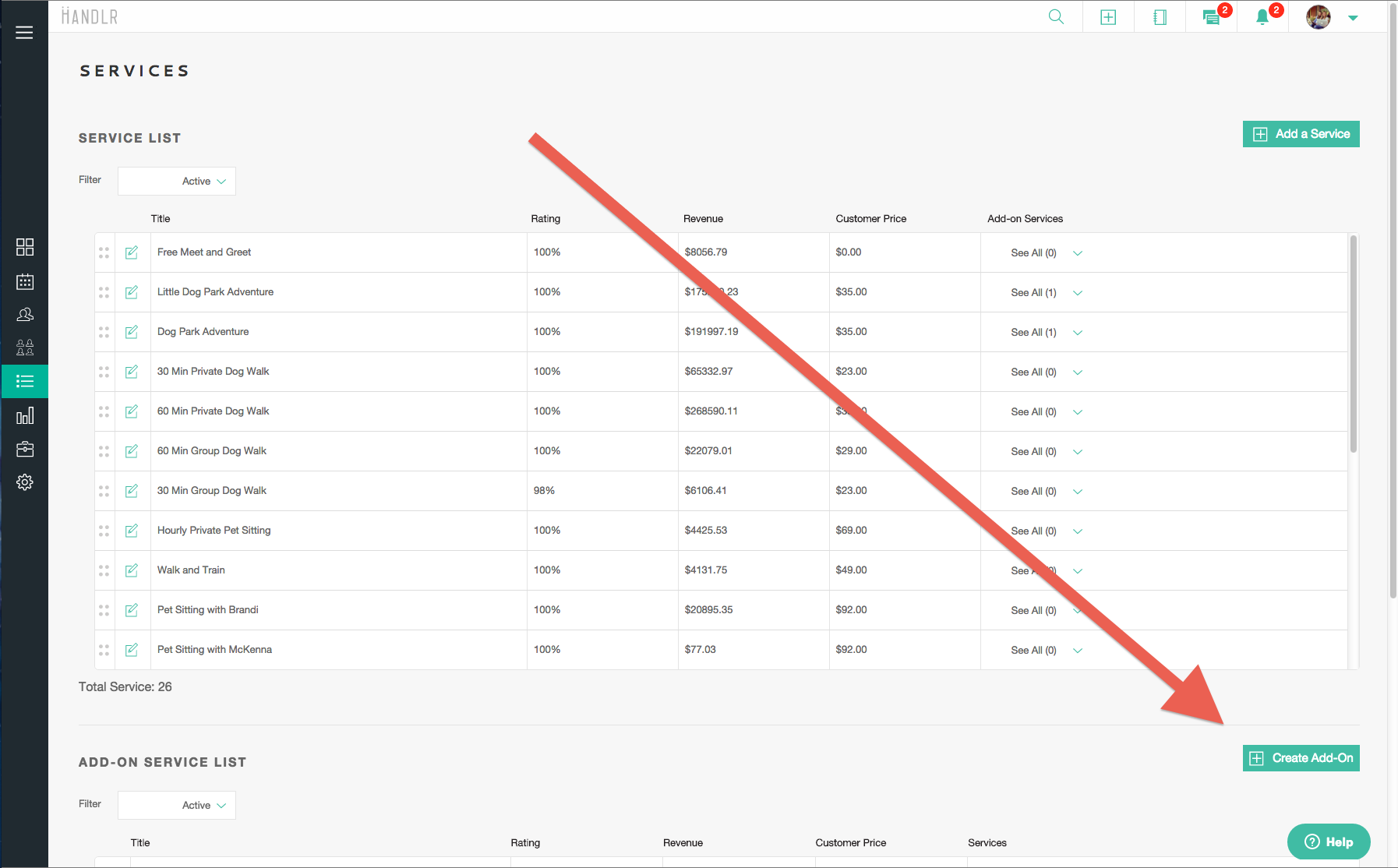Select the services list item in sidebar

(x=25, y=382)
